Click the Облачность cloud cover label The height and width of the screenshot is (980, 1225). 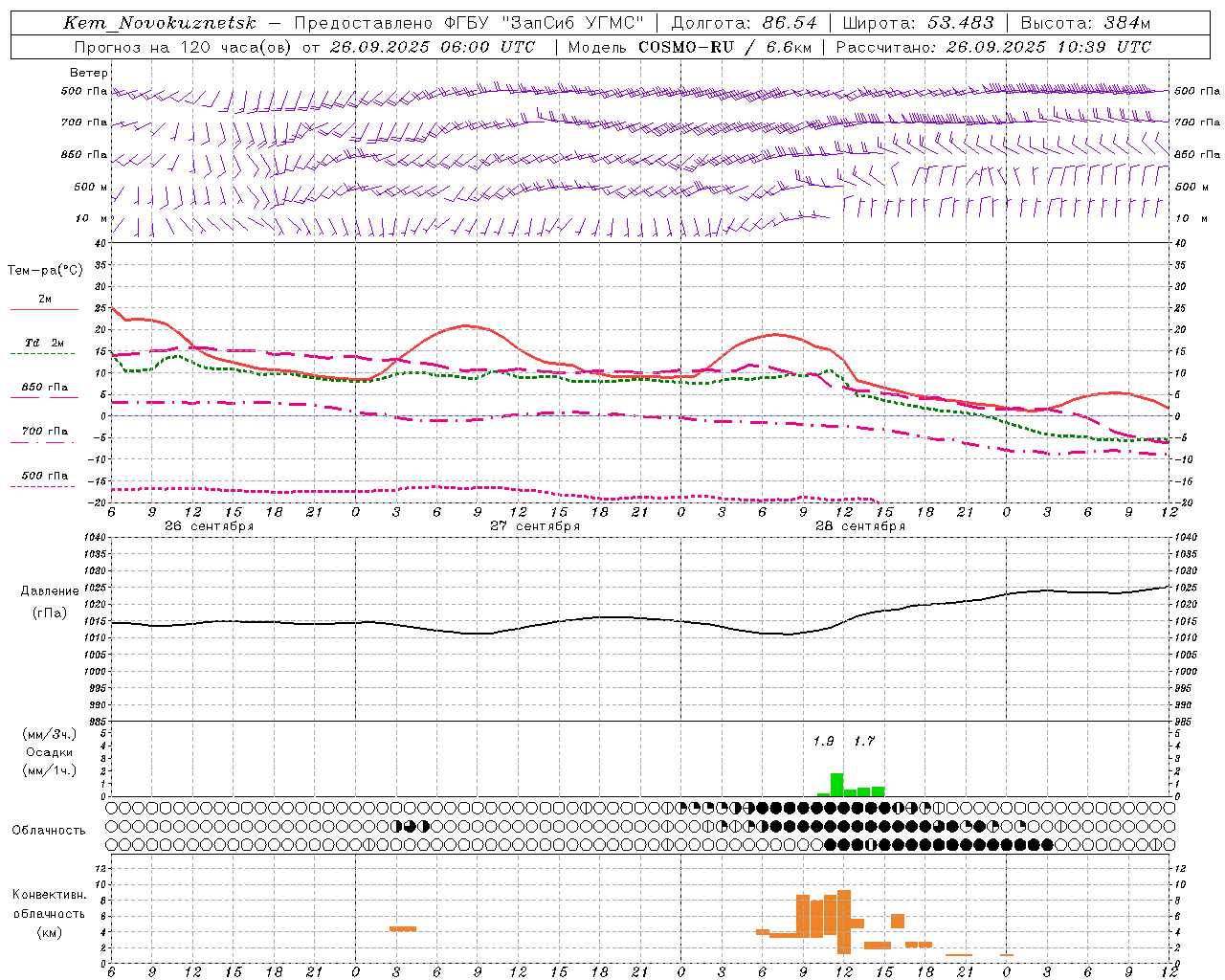point(49,830)
